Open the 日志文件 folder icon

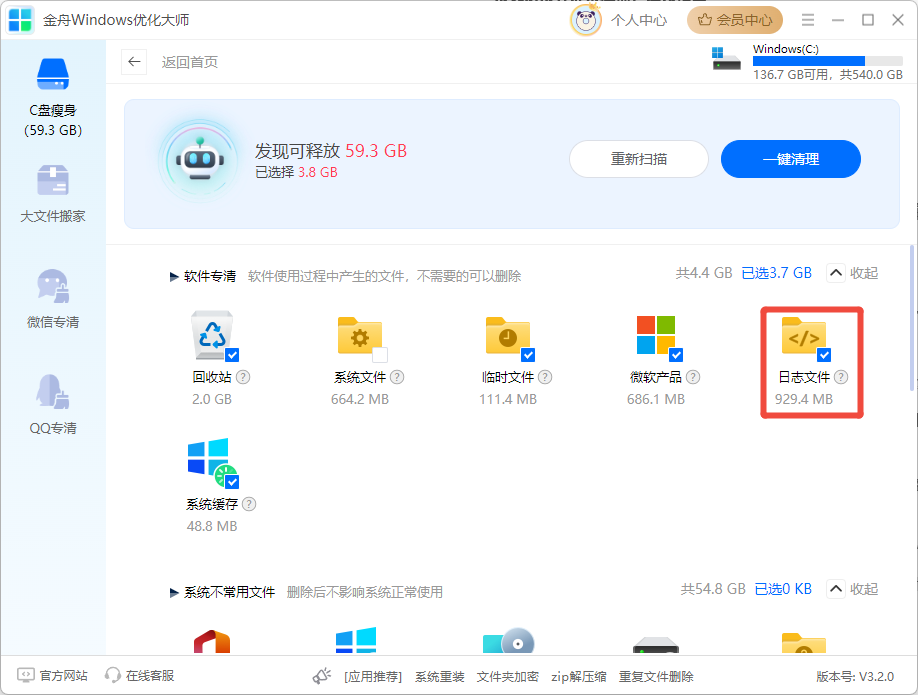[804, 336]
